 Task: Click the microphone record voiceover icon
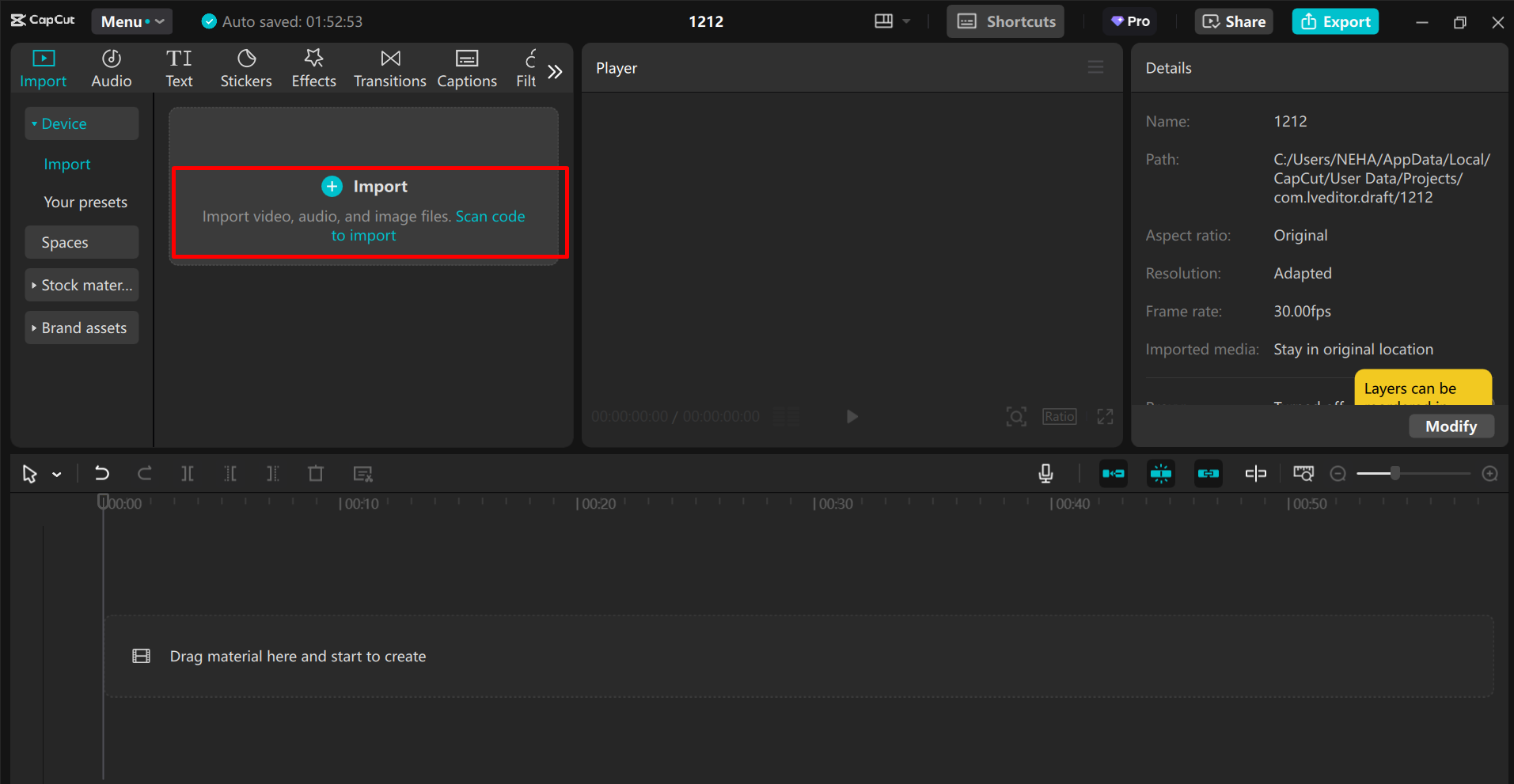pos(1045,474)
